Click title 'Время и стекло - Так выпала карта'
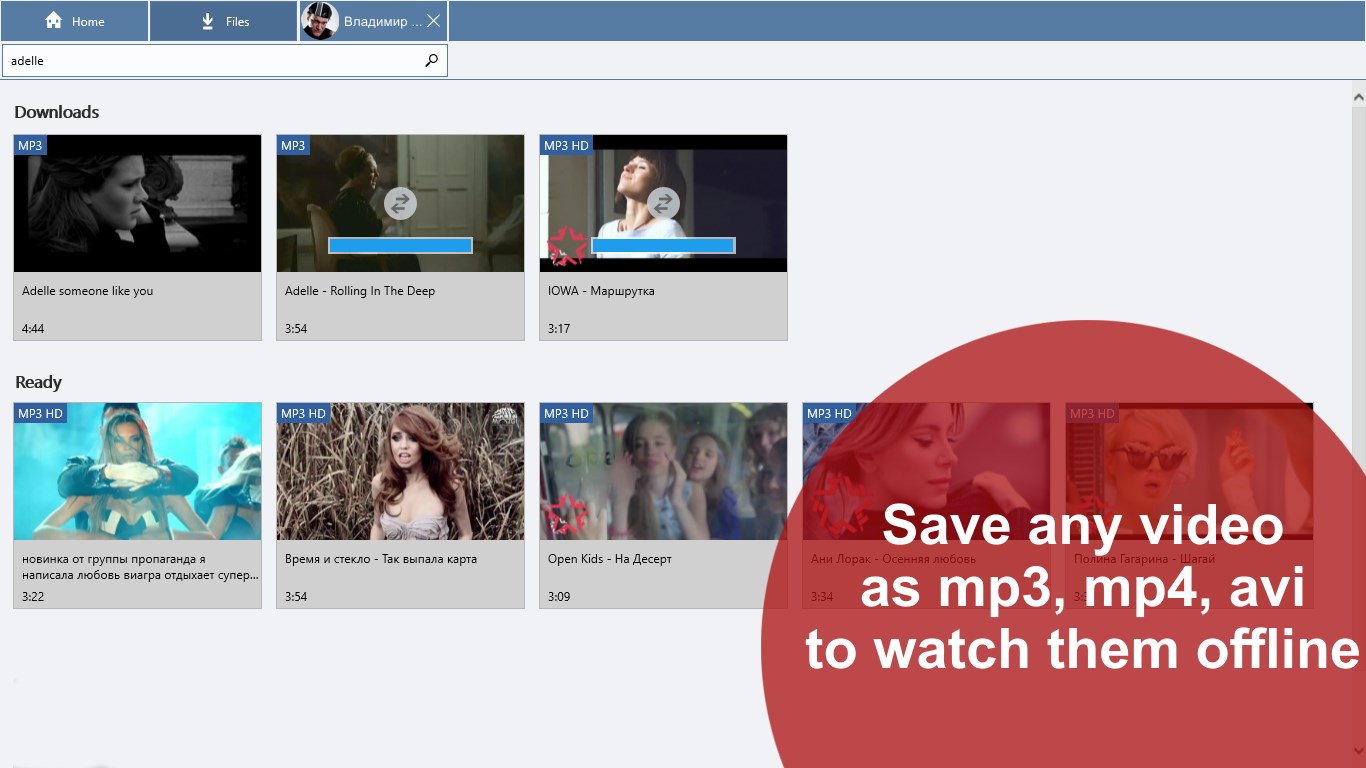This screenshot has height=768, width=1366. pos(381,559)
